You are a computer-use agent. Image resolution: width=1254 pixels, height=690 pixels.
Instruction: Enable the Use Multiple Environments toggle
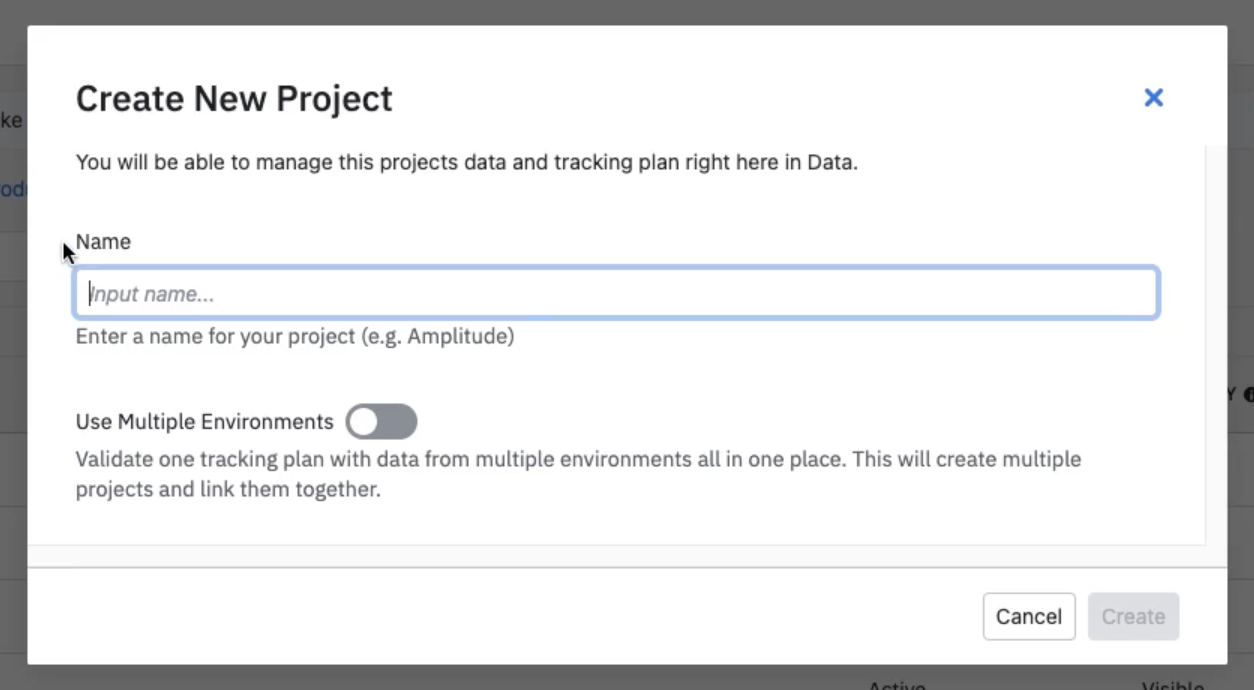tap(381, 422)
